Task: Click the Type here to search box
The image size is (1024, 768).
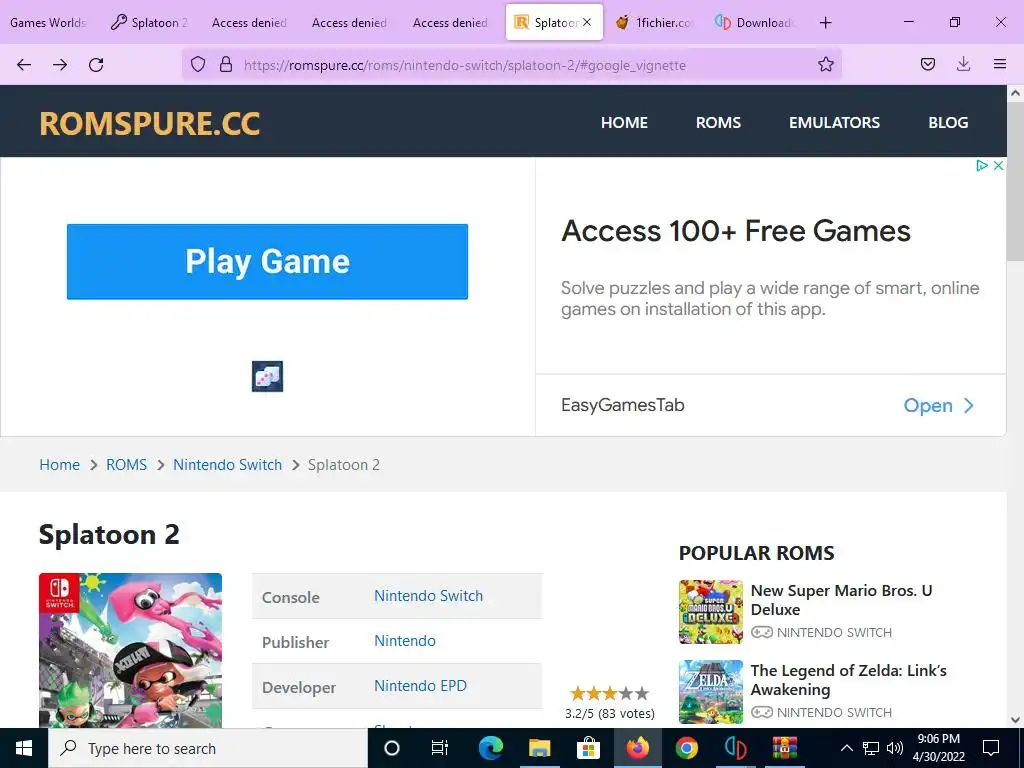Action: (208, 748)
